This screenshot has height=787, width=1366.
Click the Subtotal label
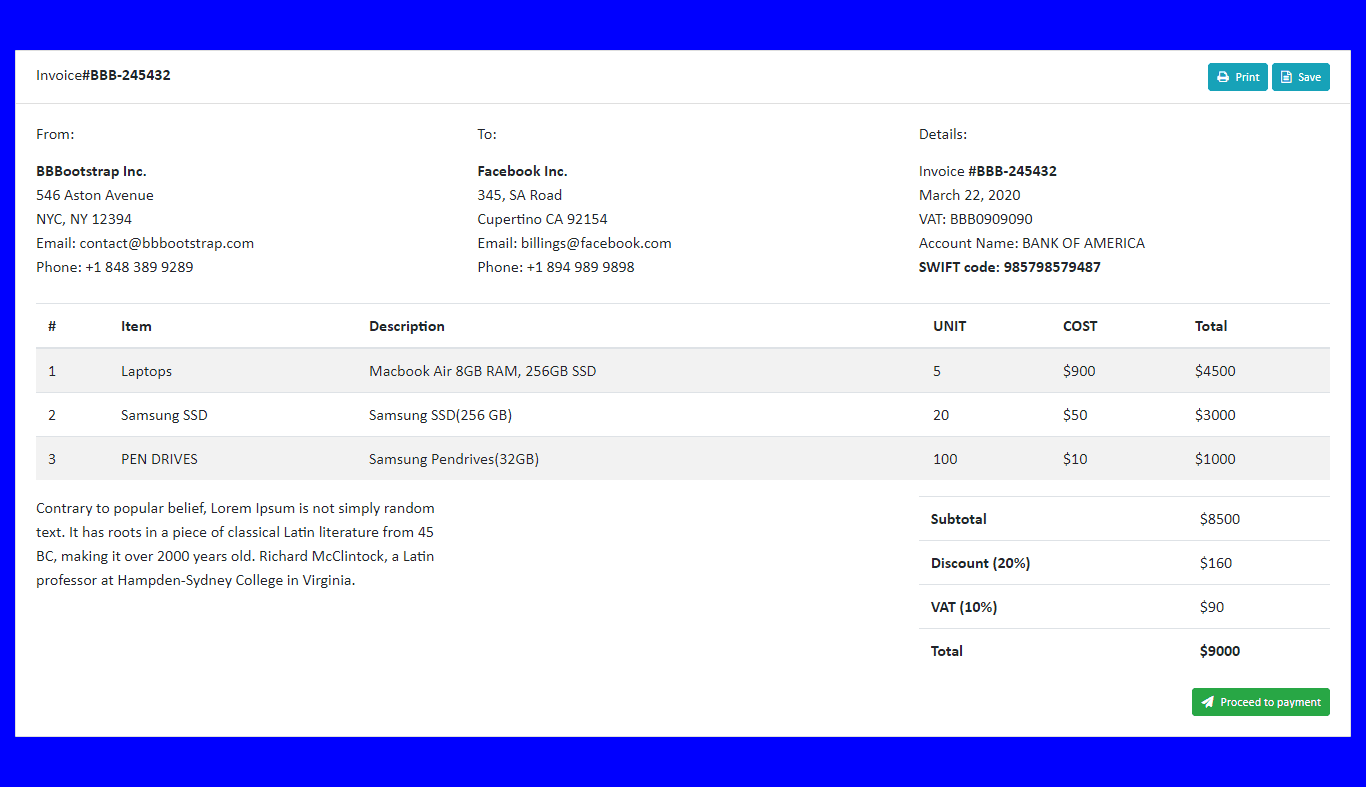tap(959, 519)
